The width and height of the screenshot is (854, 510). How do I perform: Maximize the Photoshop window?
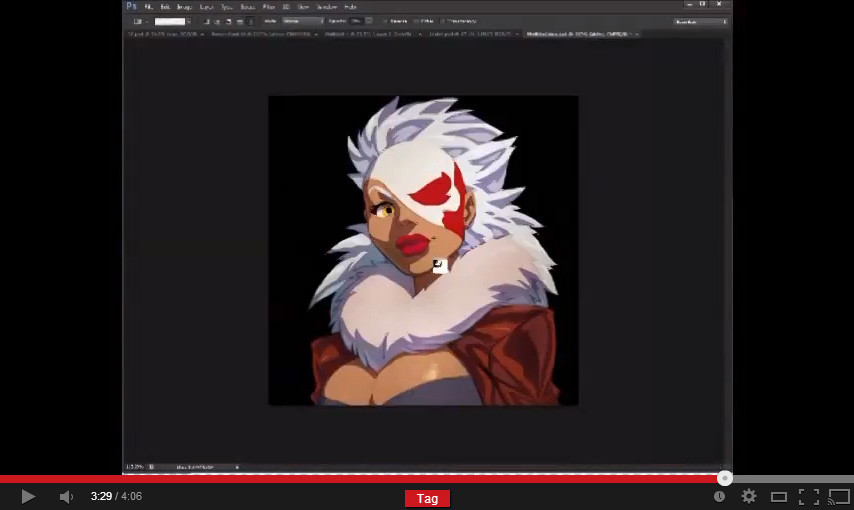click(x=703, y=4)
